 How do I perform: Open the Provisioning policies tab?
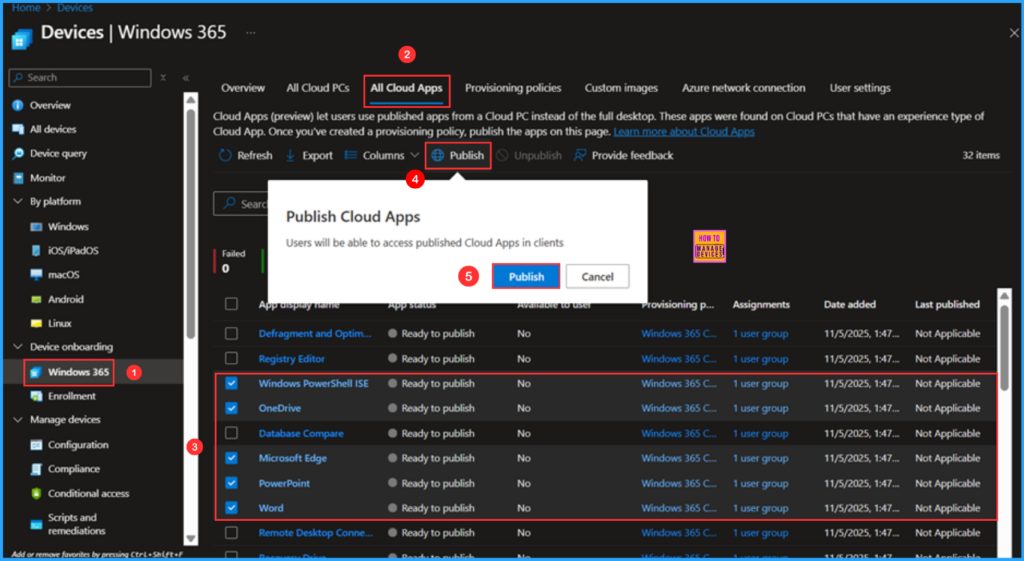[513, 88]
